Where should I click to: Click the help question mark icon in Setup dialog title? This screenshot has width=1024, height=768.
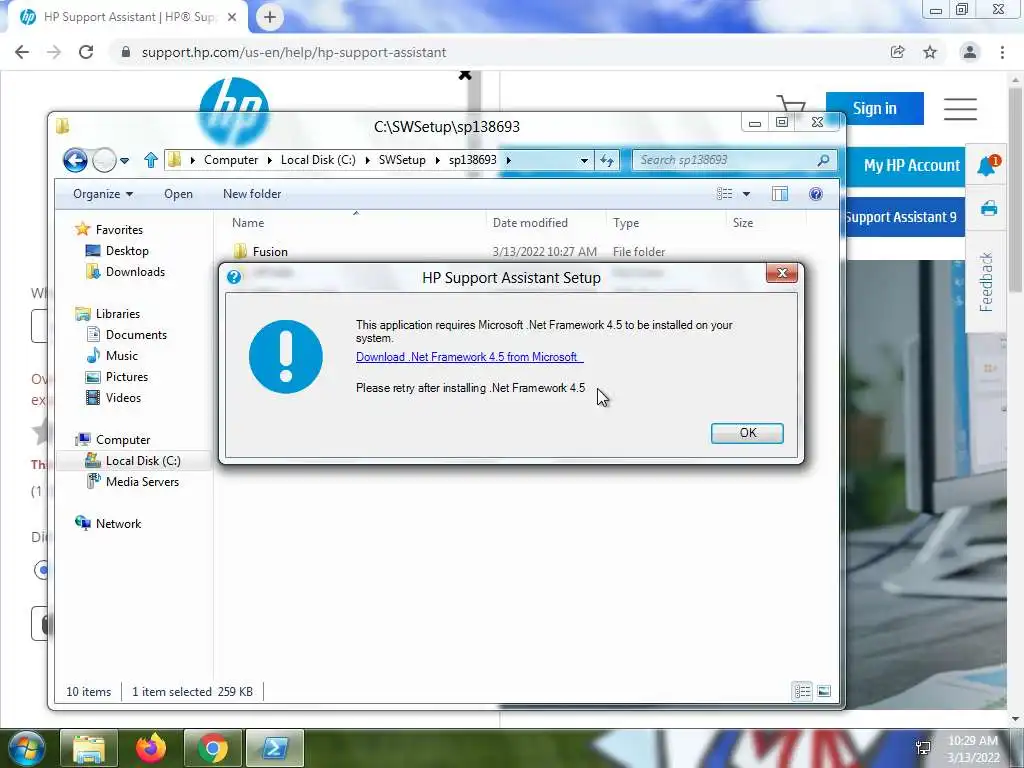point(234,277)
